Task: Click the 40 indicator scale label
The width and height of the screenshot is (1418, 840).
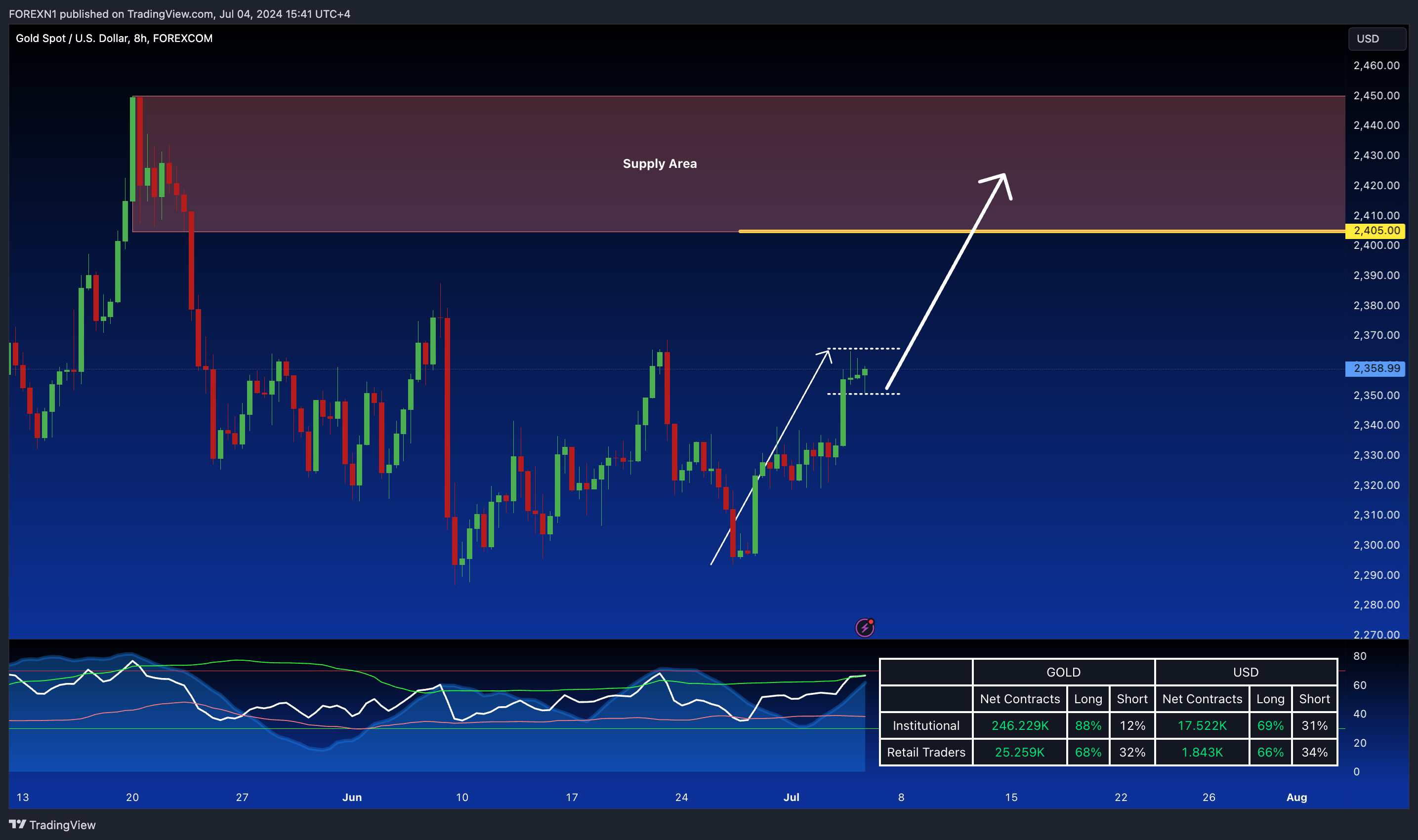Action: click(x=1360, y=714)
